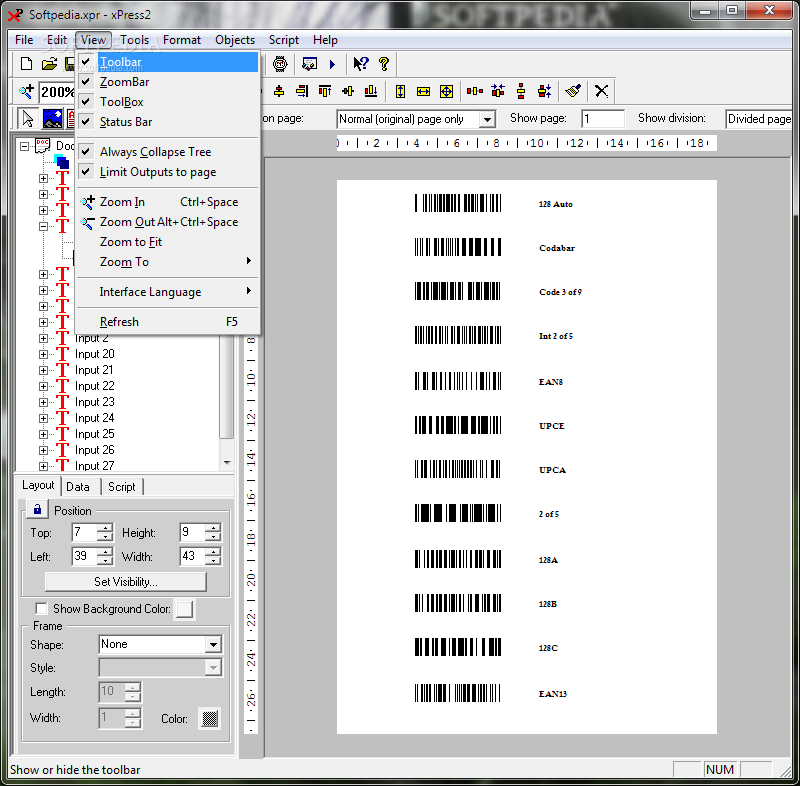Image resolution: width=800 pixels, height=786 pixels.
Task: Increase the Top position value
Action: [105, 528]
